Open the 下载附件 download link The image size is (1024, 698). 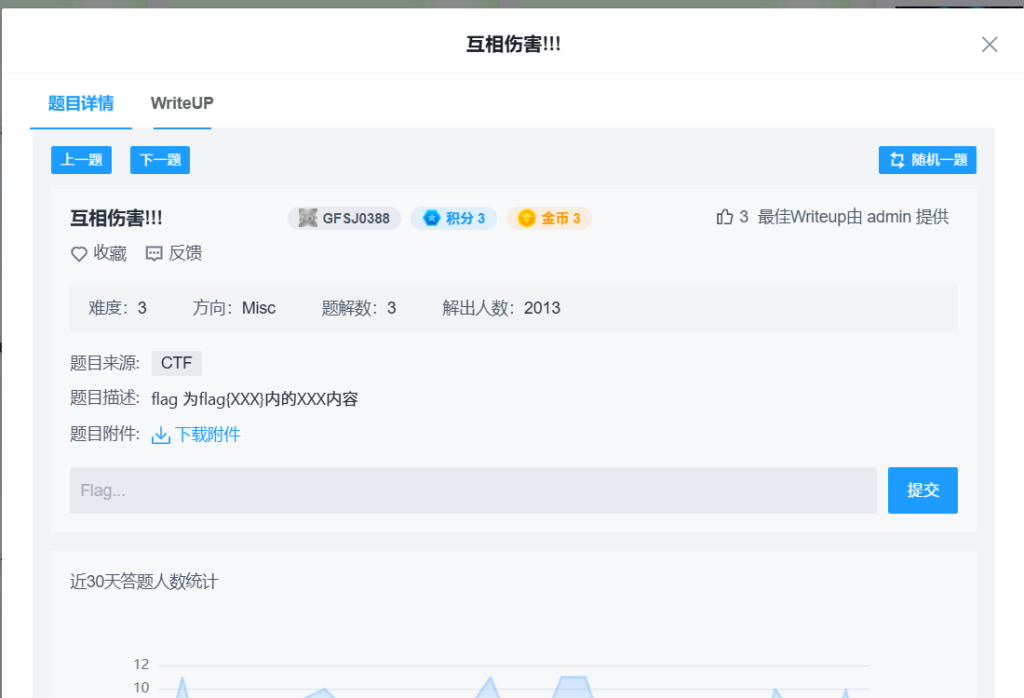coord(208,435)
